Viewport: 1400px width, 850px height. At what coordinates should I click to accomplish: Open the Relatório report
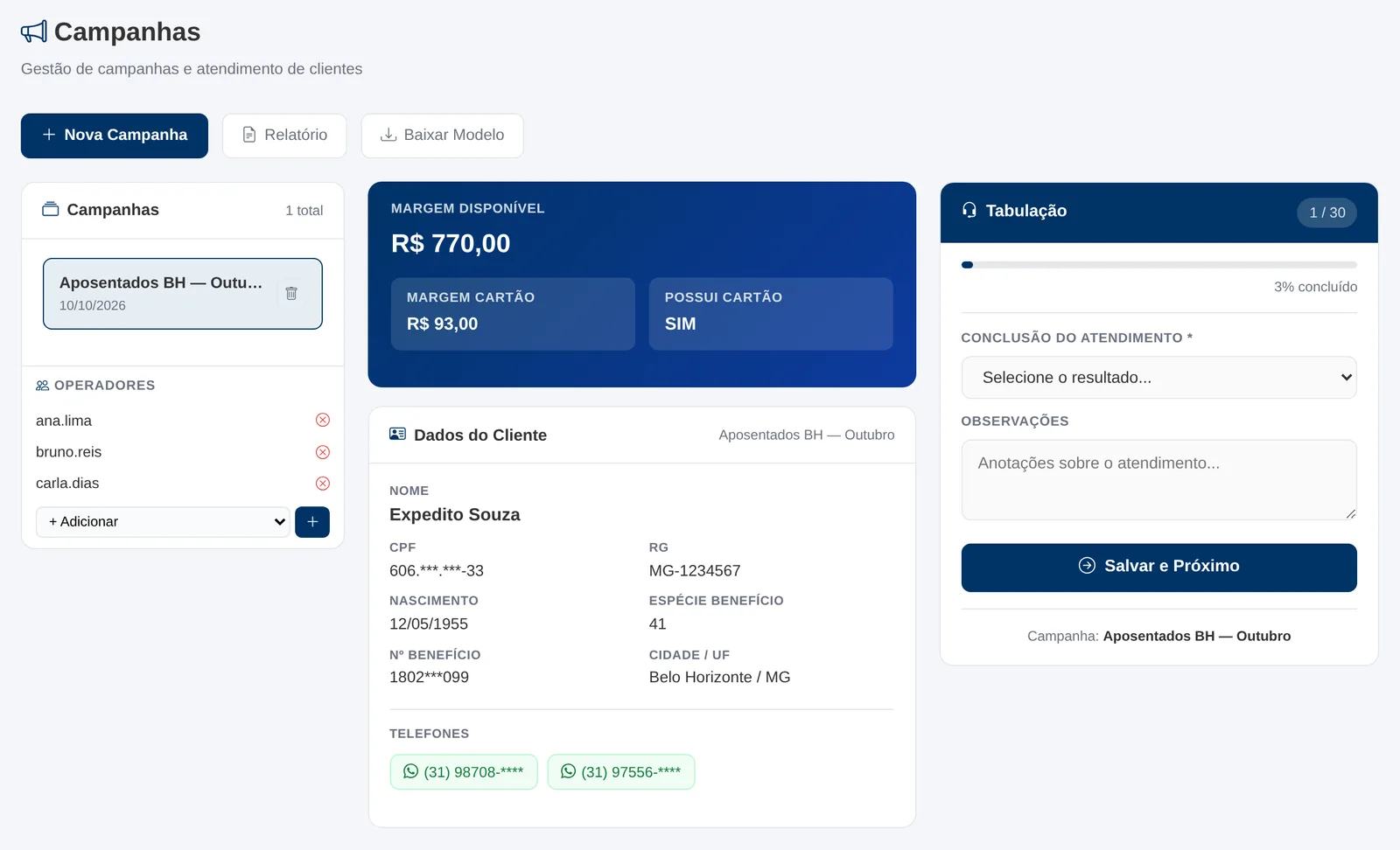(x=284, y=136)
